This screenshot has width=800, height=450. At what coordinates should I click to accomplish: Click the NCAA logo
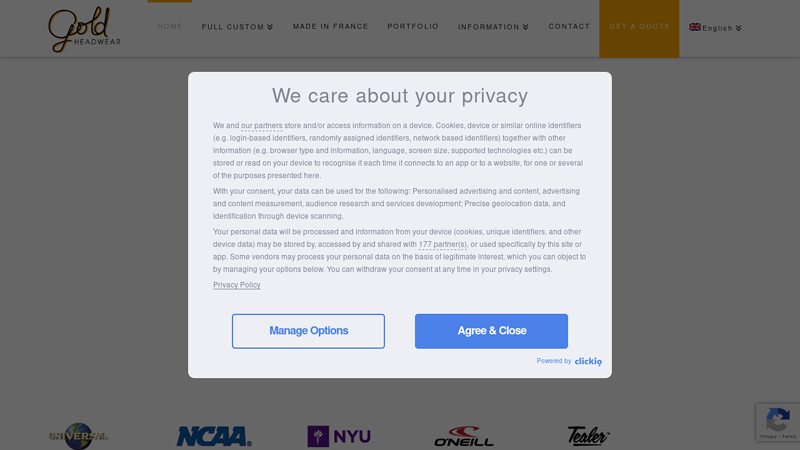tap(214, 436)
